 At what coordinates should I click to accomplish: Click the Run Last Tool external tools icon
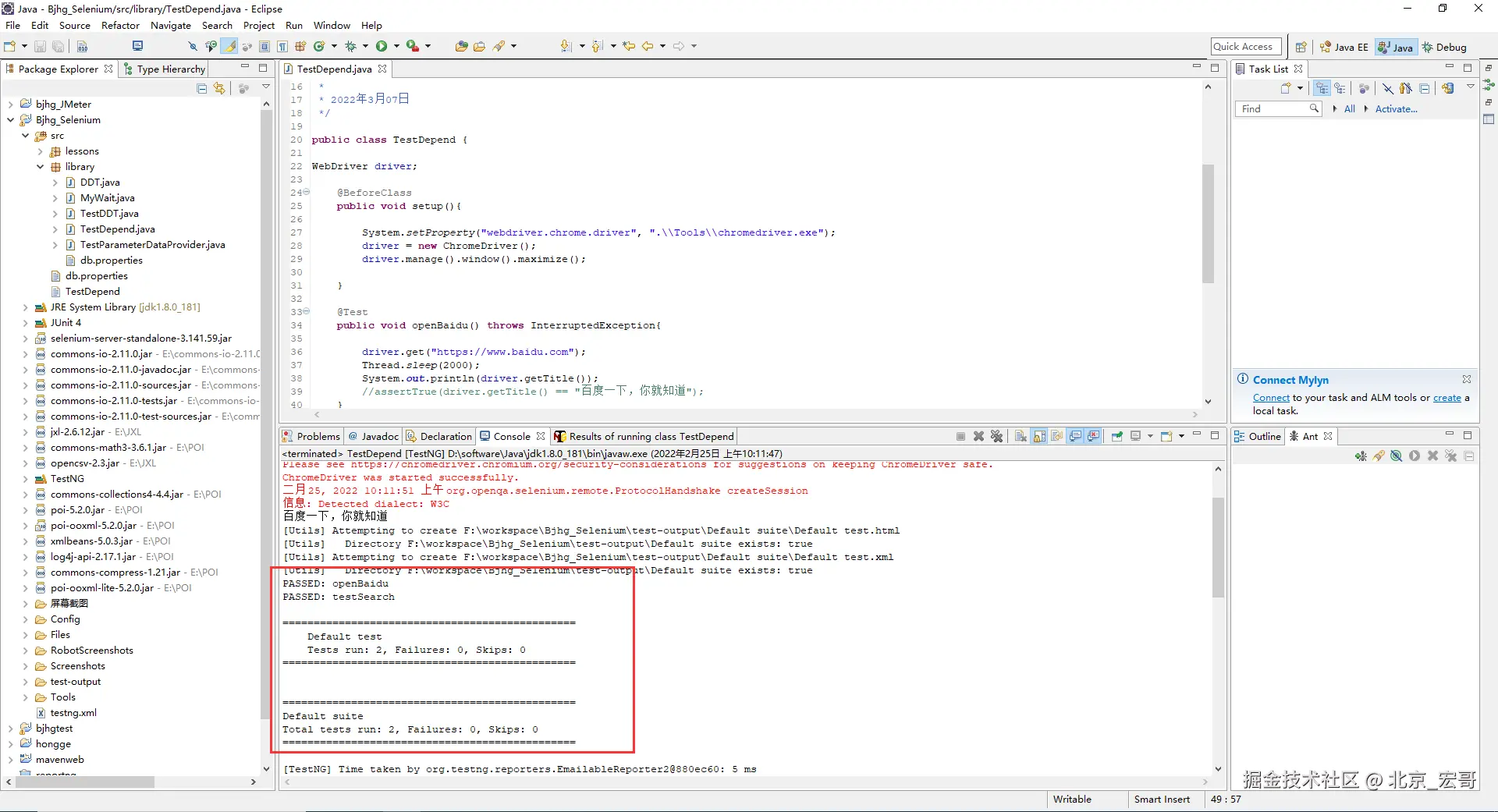pyautogui.click(x=413, y=46)
